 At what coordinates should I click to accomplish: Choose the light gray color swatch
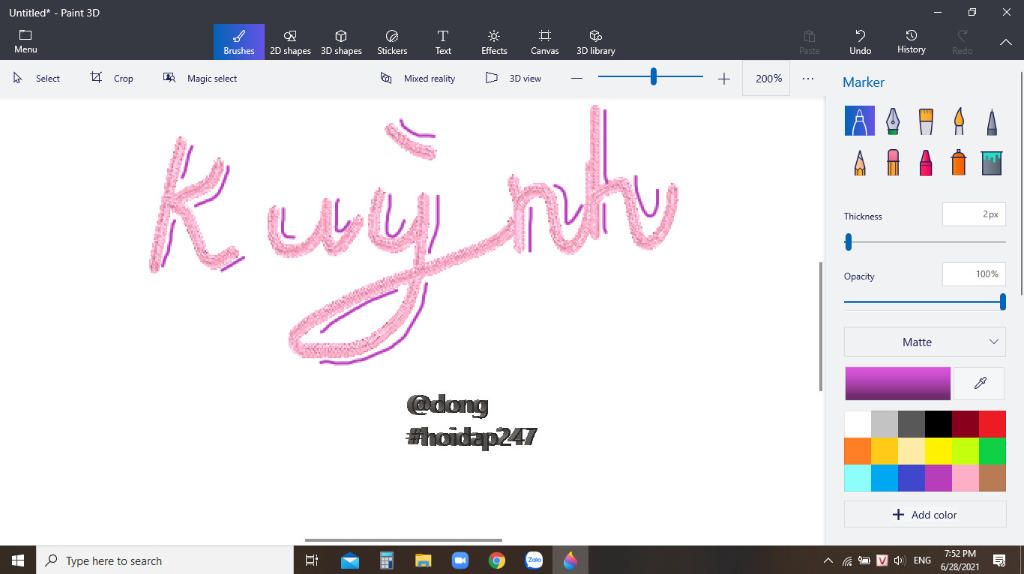pyautogui.click(x=884, y=424)
